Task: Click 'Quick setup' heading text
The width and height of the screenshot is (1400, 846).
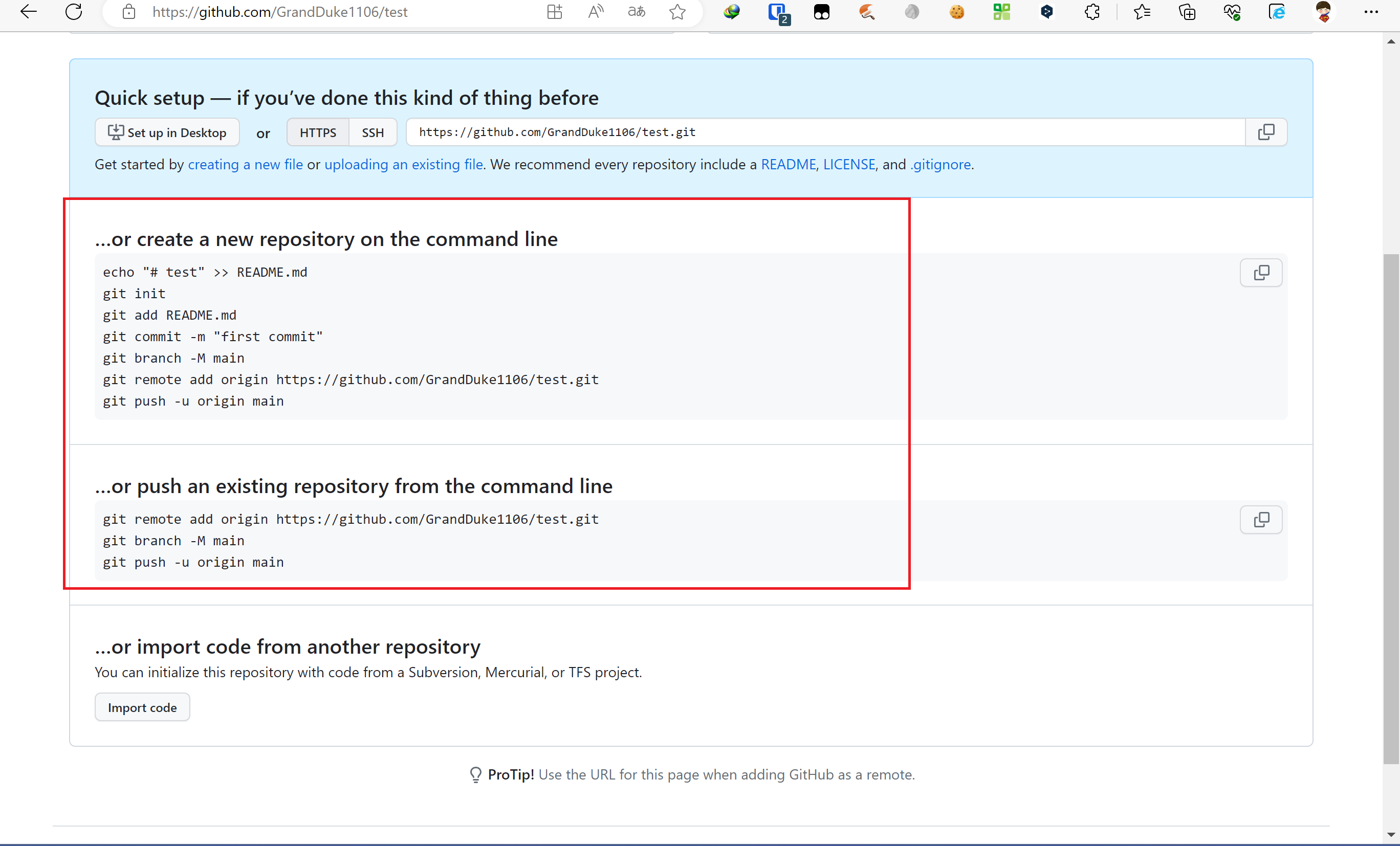Action: (346, 98)
